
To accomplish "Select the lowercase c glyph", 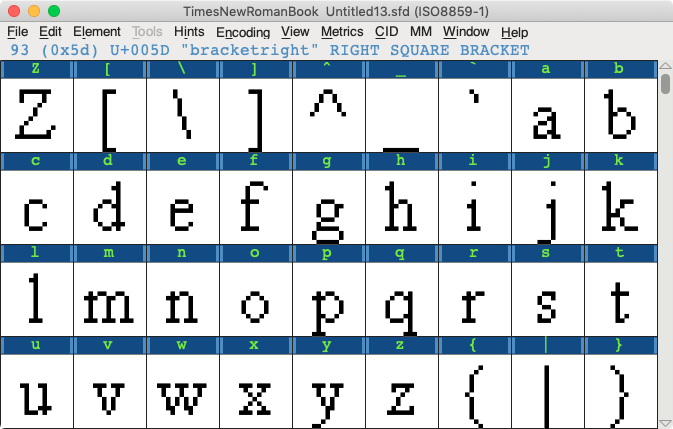I will [37, 207].
